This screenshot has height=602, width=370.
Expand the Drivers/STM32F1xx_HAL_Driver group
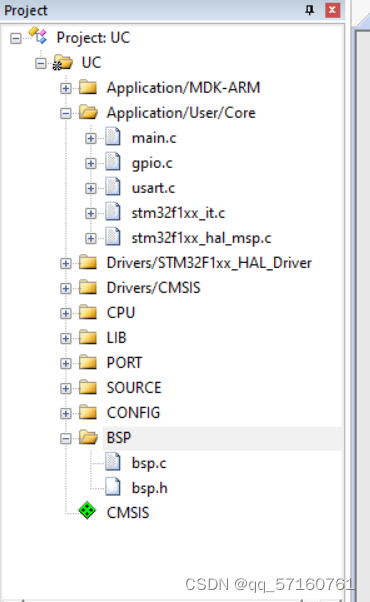pos(66,263)
